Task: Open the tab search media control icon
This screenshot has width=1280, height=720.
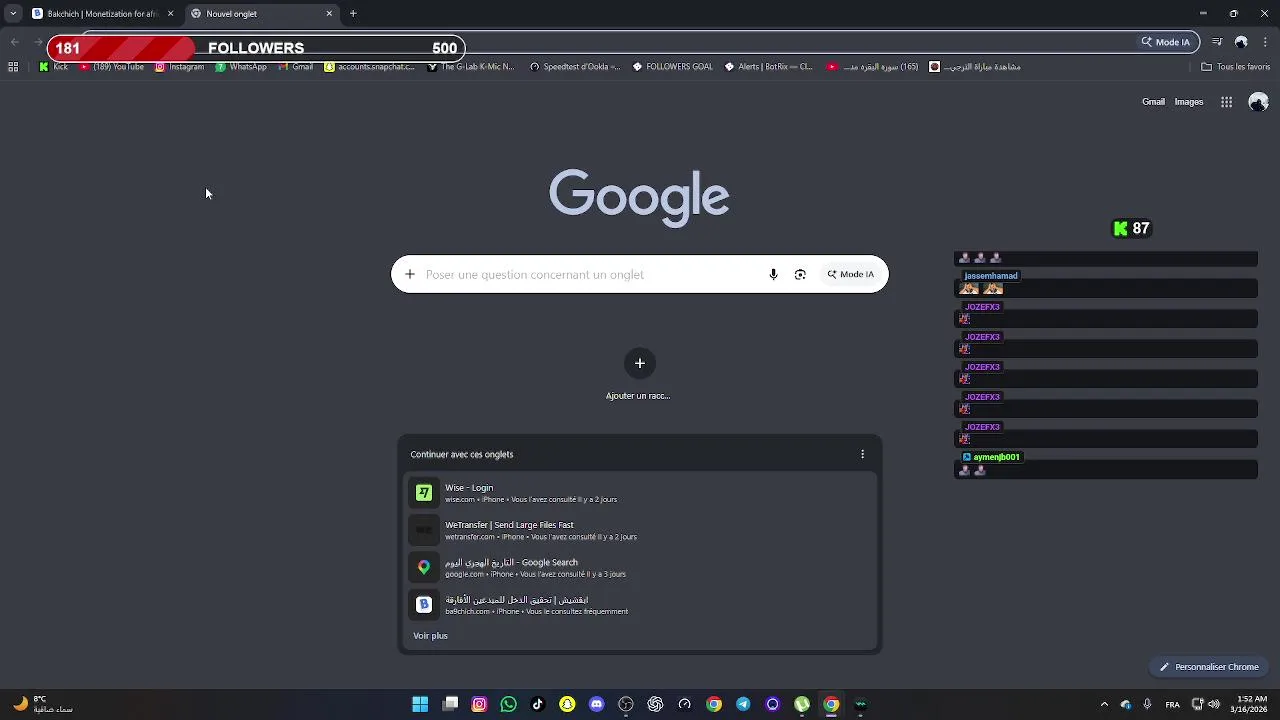Action: pyautogui.click(x=1217, y=42)
